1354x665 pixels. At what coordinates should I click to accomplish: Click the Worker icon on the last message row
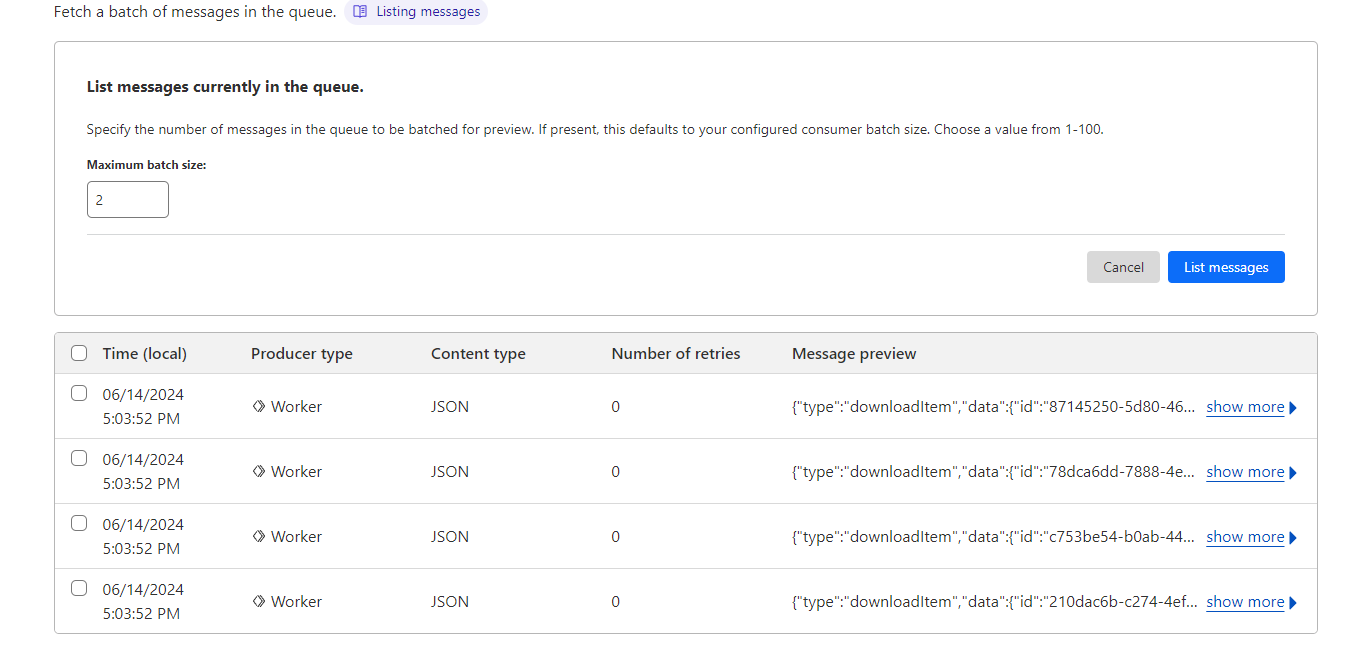pos(259,600)
